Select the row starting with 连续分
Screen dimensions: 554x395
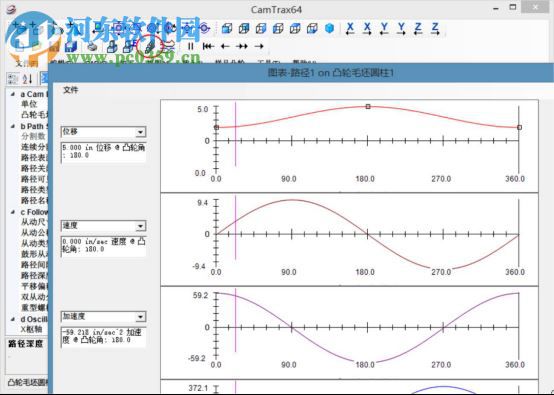(34, 147)
